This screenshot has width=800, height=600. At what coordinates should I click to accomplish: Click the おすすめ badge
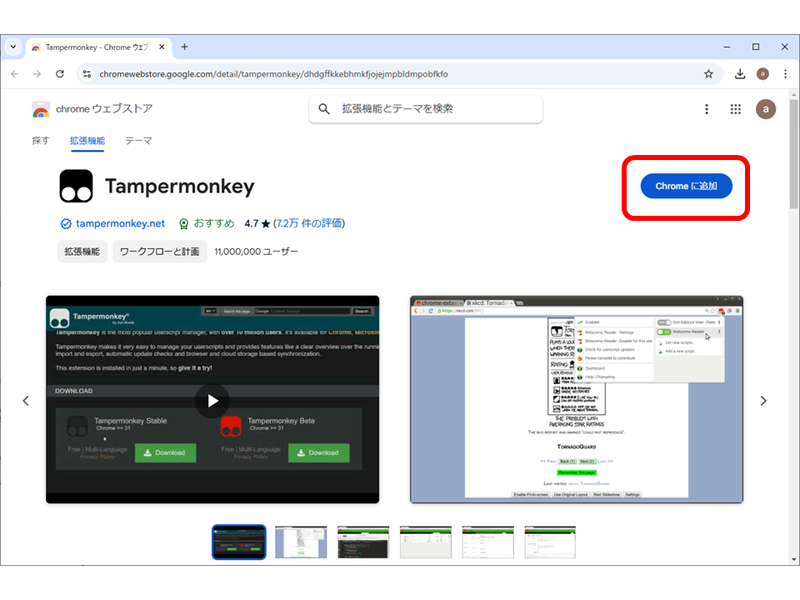[x=206, y=223]
